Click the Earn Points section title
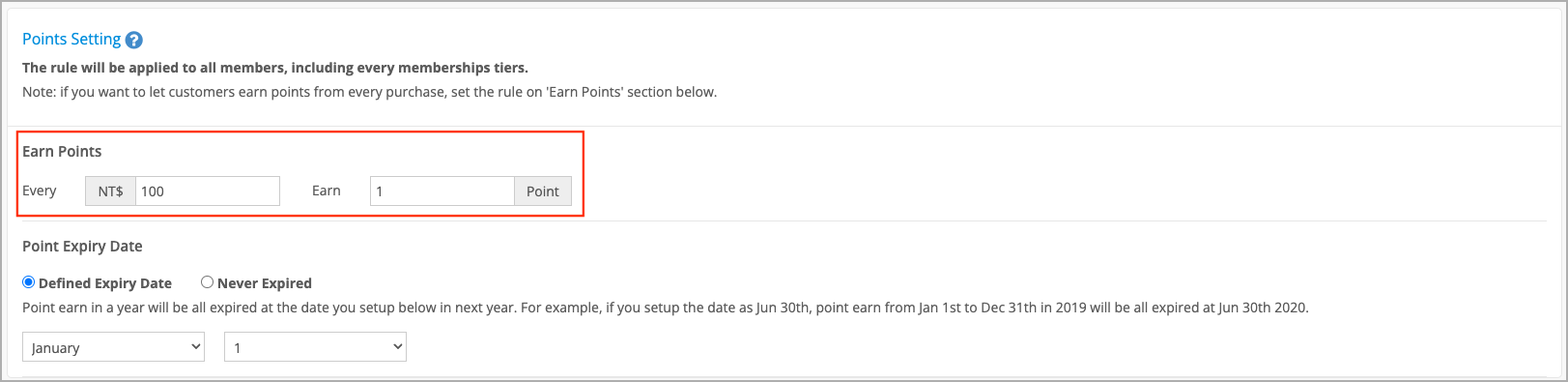 click(62, 152)
